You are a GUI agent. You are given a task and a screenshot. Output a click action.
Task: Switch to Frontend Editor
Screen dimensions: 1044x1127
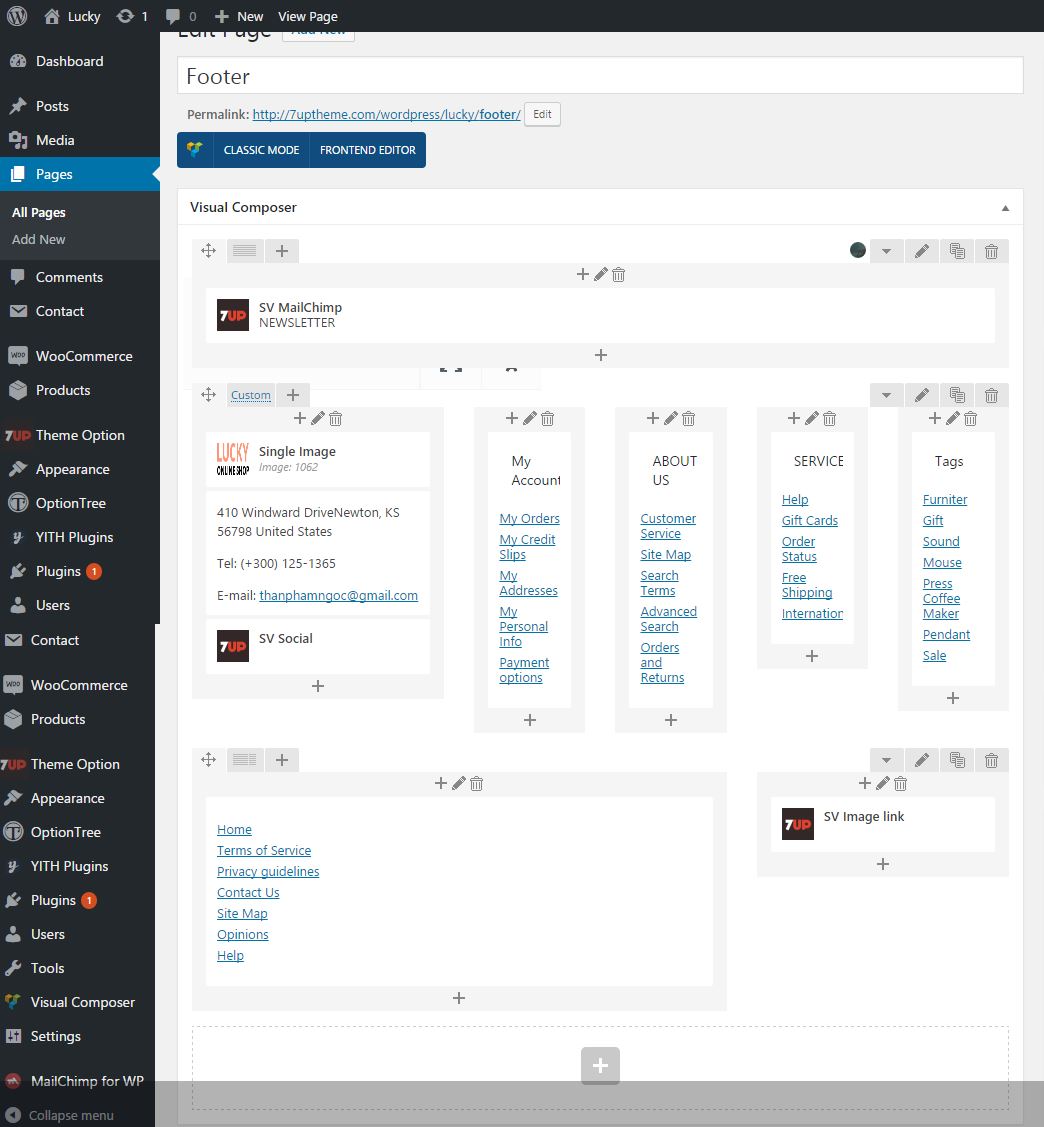[x=368, y=150]
